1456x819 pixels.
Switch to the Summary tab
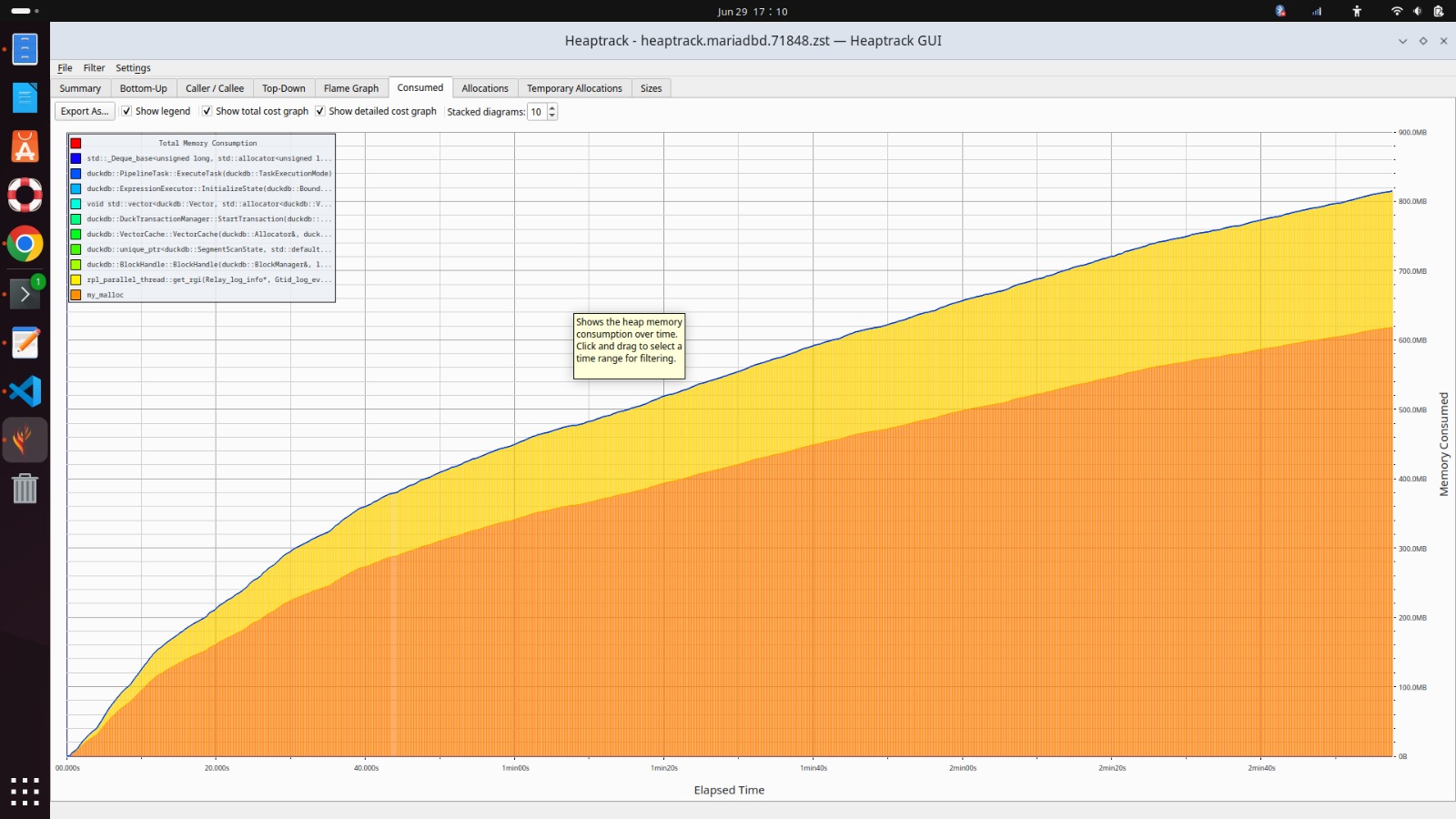80,88
